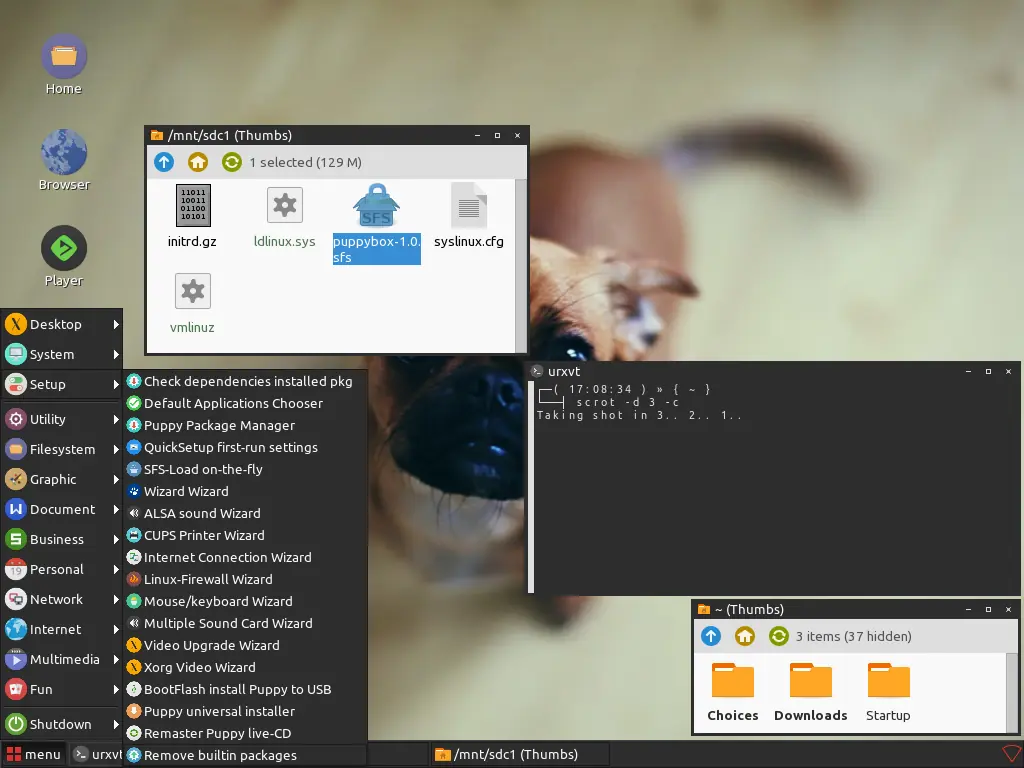Go up a directory in /mnt/sdc1 window

164,162
